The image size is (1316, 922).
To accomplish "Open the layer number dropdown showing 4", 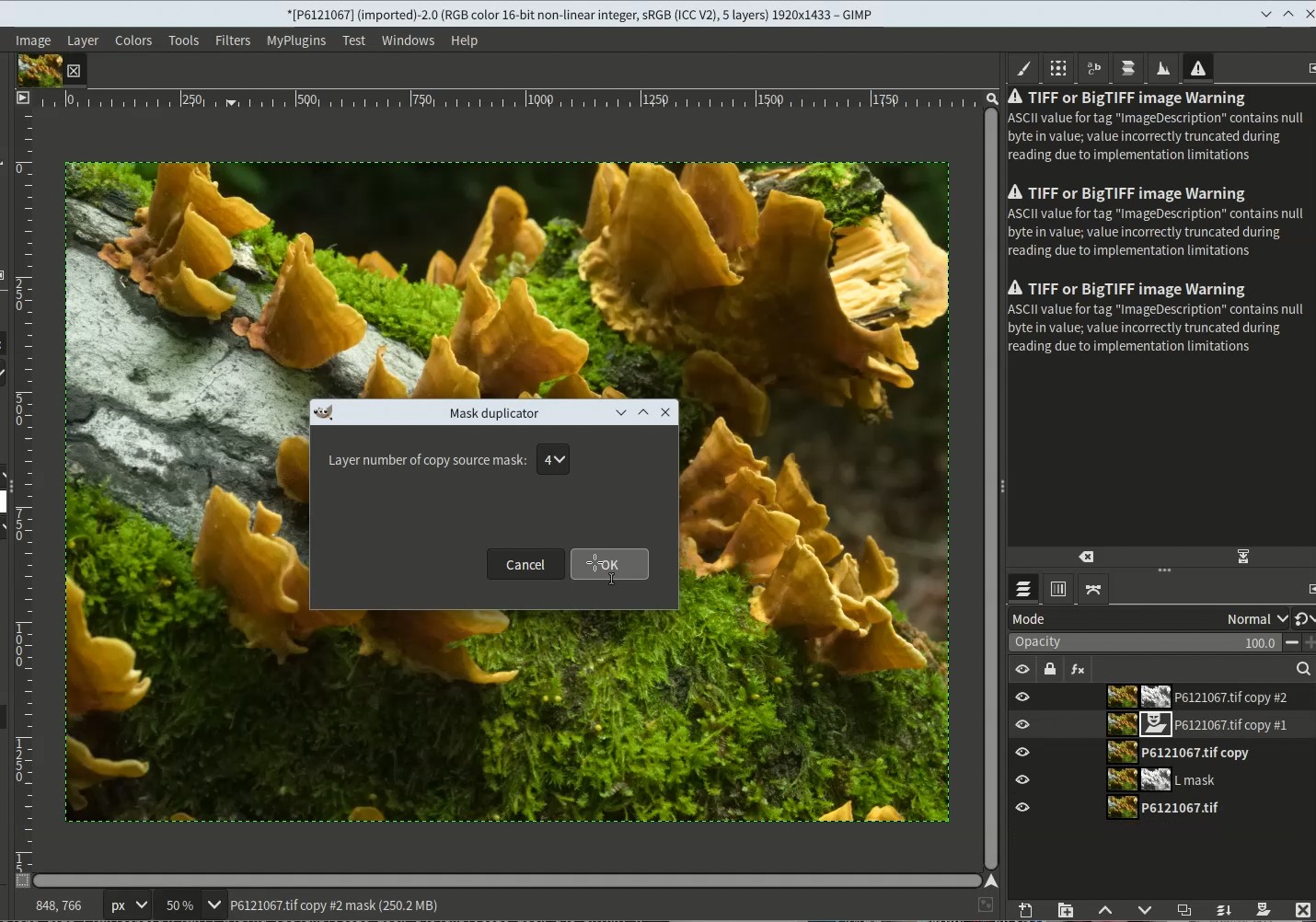I will pyautogui.click(x=553, y=460).
